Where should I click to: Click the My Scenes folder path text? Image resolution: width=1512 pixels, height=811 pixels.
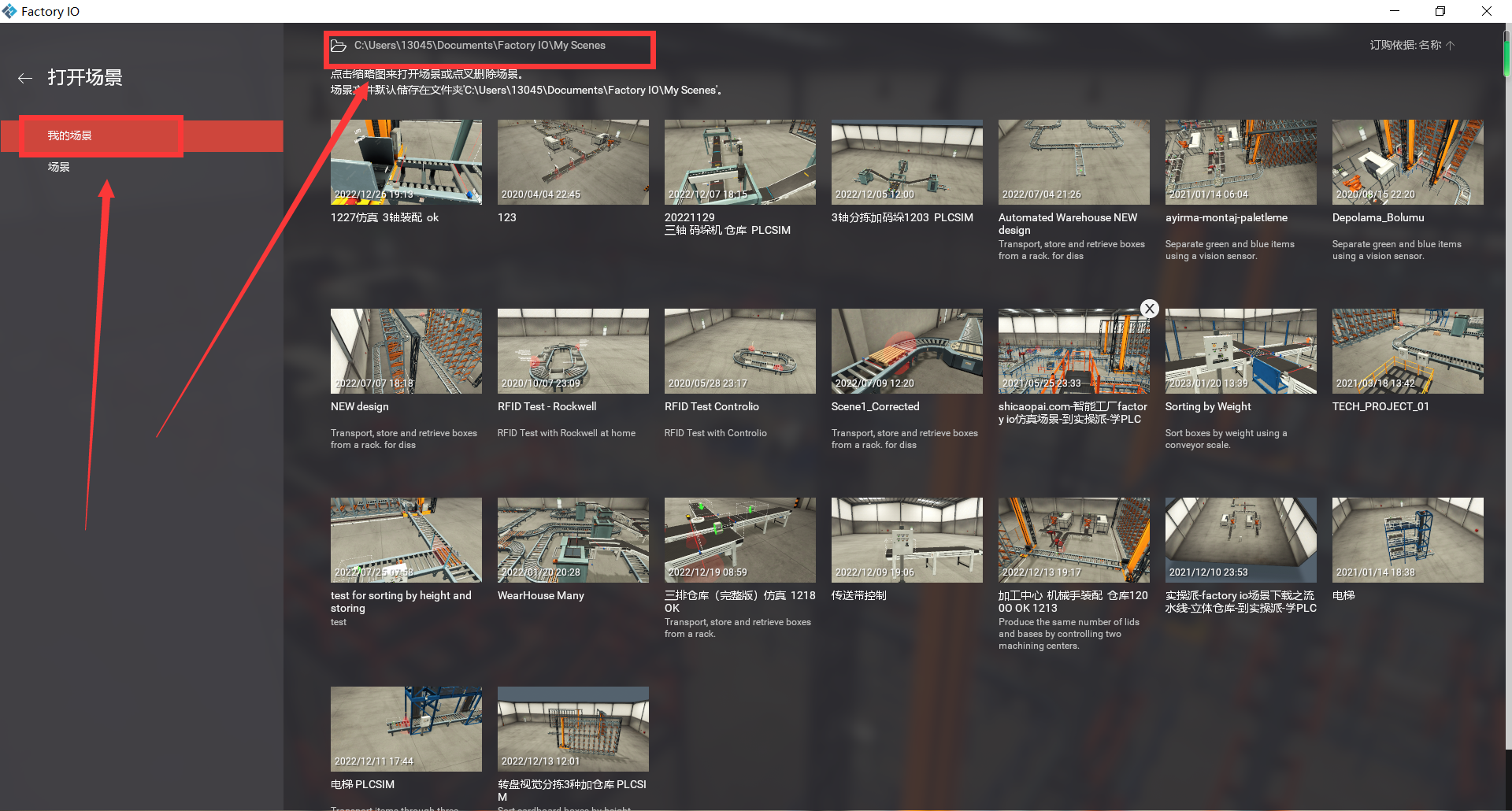click(480, 46)
